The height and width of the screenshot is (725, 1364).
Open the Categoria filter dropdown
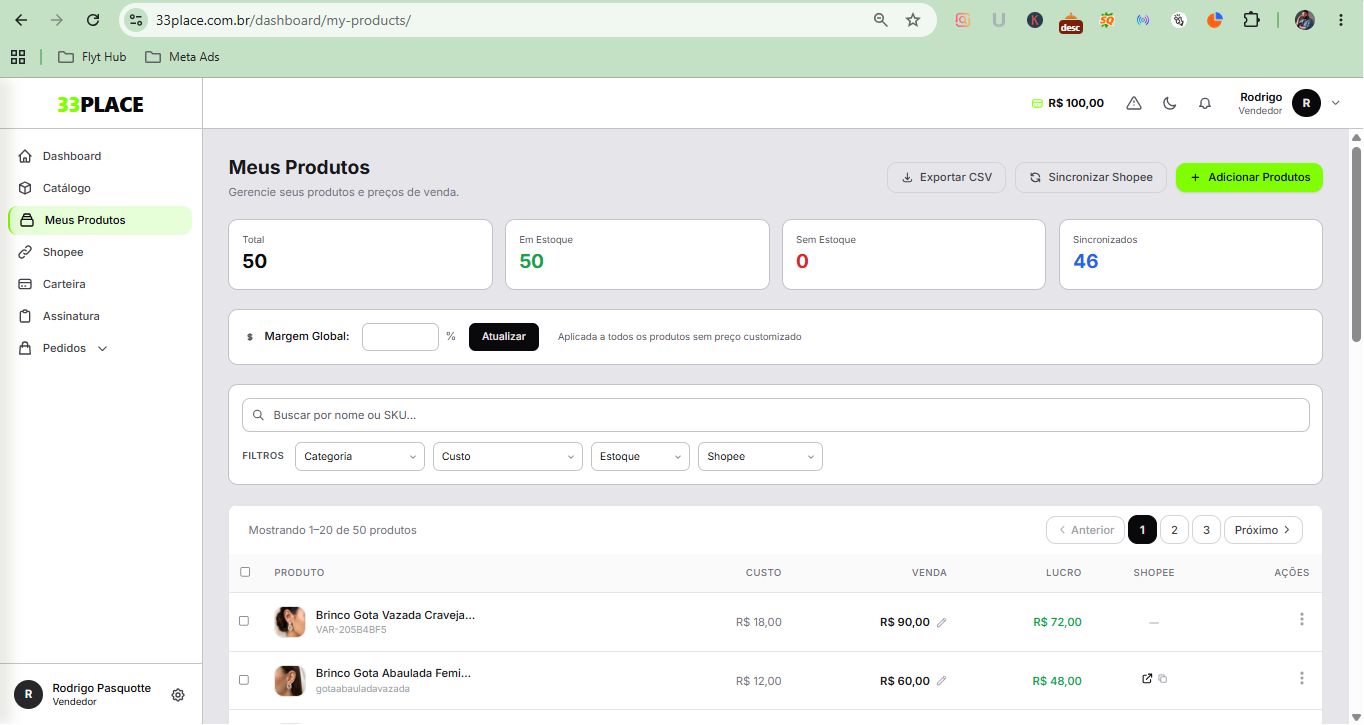[360, 456]
